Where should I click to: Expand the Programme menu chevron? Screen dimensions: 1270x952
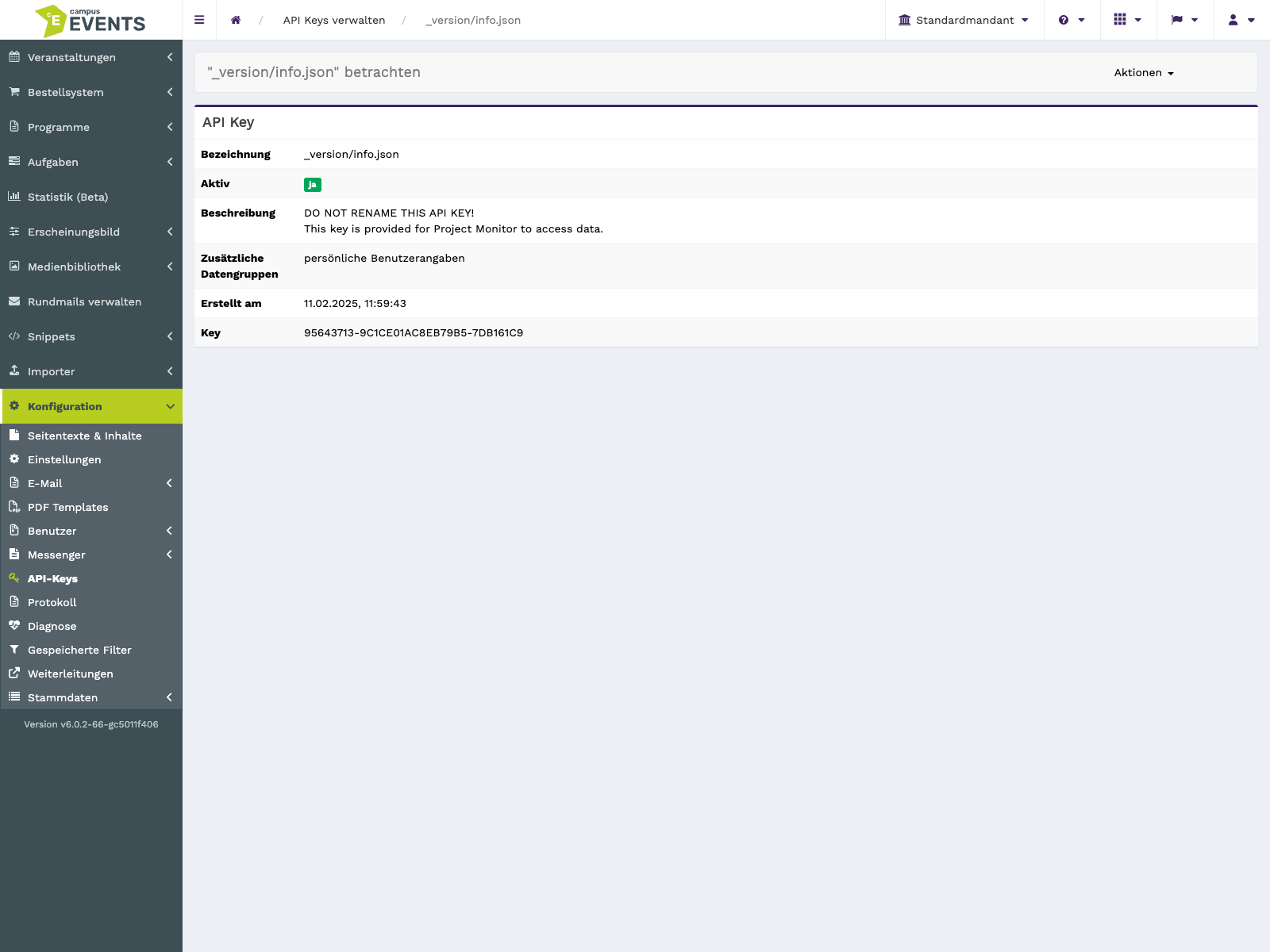tap(170, 127)
